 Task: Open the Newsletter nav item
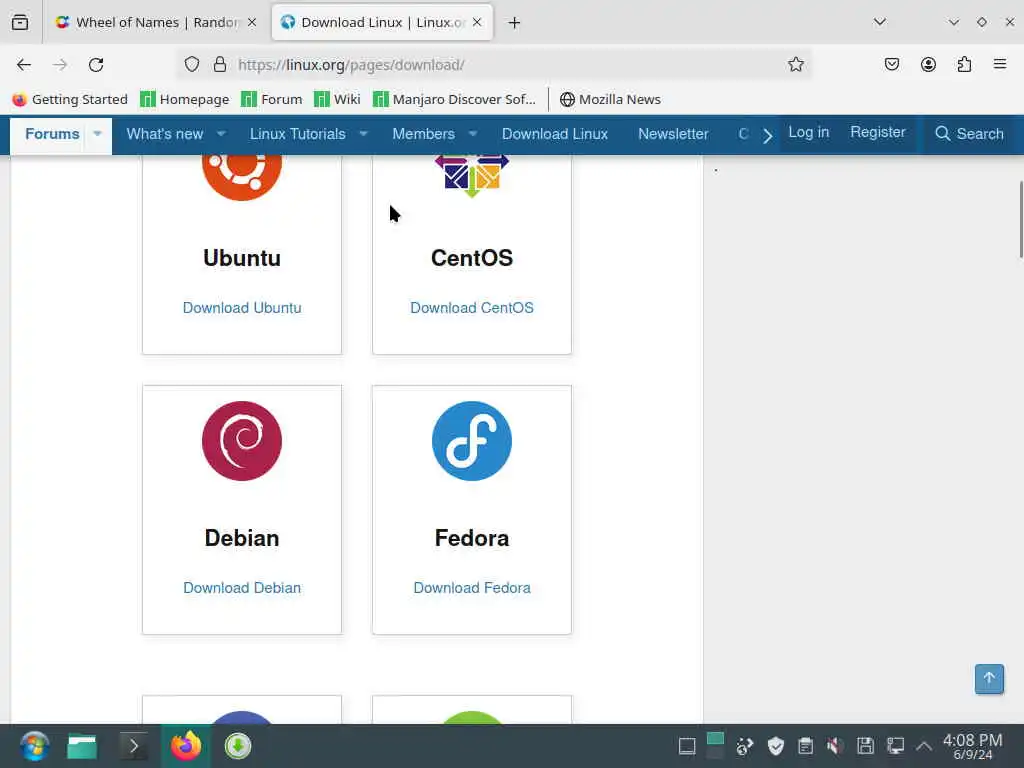coord(673,134)
